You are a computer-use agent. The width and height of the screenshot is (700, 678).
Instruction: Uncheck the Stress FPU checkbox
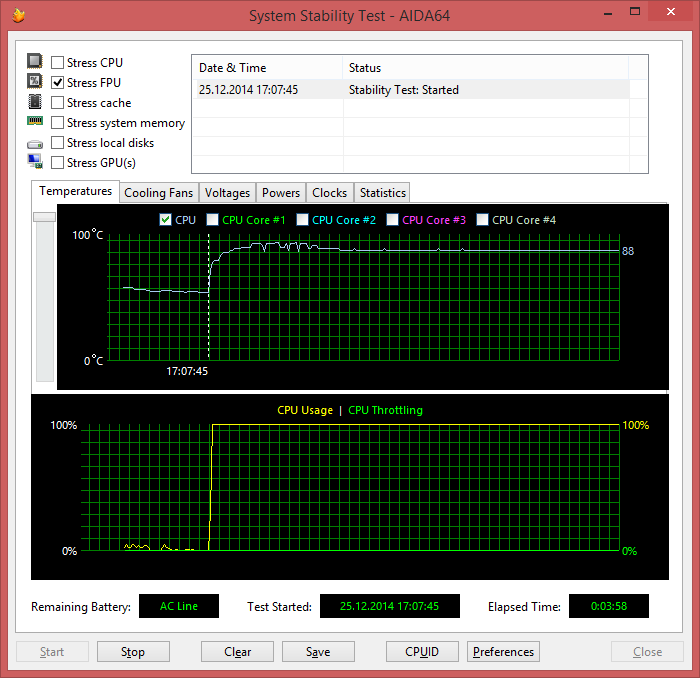click(x=57, y=83)
